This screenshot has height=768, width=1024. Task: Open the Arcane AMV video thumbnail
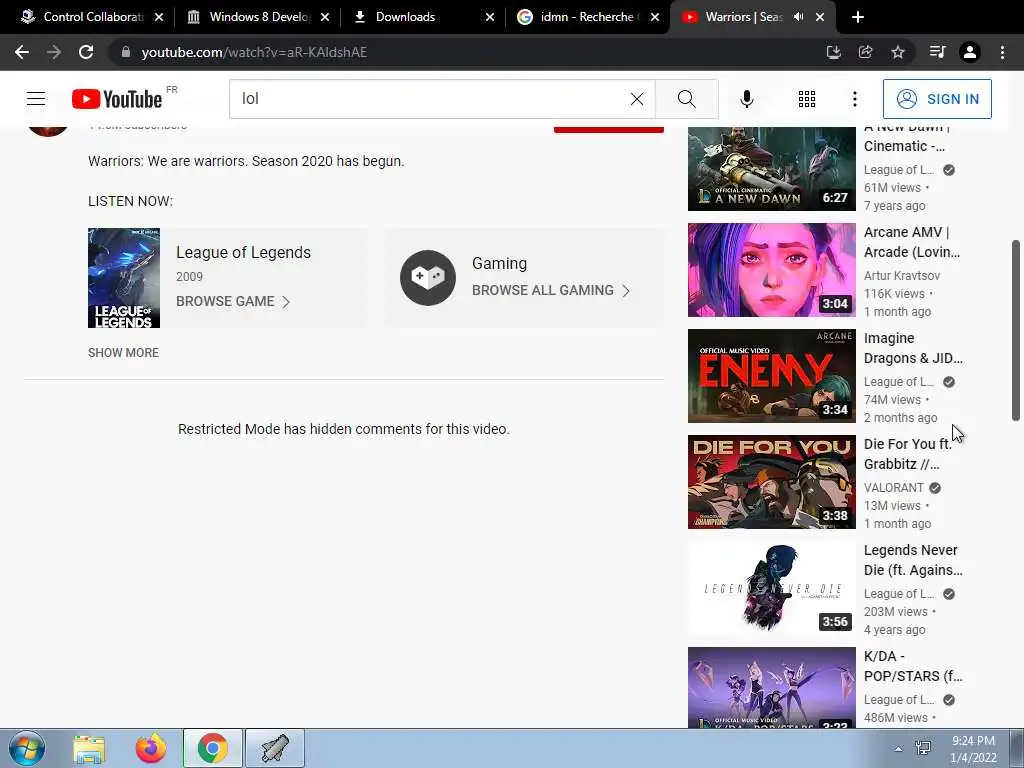pyautogui.click(x=771, y=270)
